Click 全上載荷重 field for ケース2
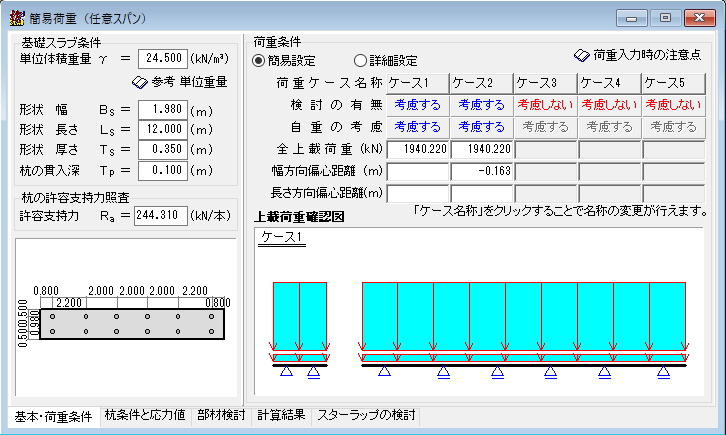Image resolution: width=726 pixels, height=435 pixels. pyautogui.click(x=482, y=149)
